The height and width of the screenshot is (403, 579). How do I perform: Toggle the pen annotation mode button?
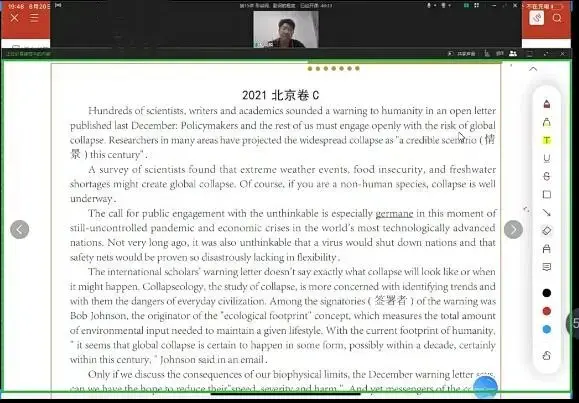click(x=537, y=18)
